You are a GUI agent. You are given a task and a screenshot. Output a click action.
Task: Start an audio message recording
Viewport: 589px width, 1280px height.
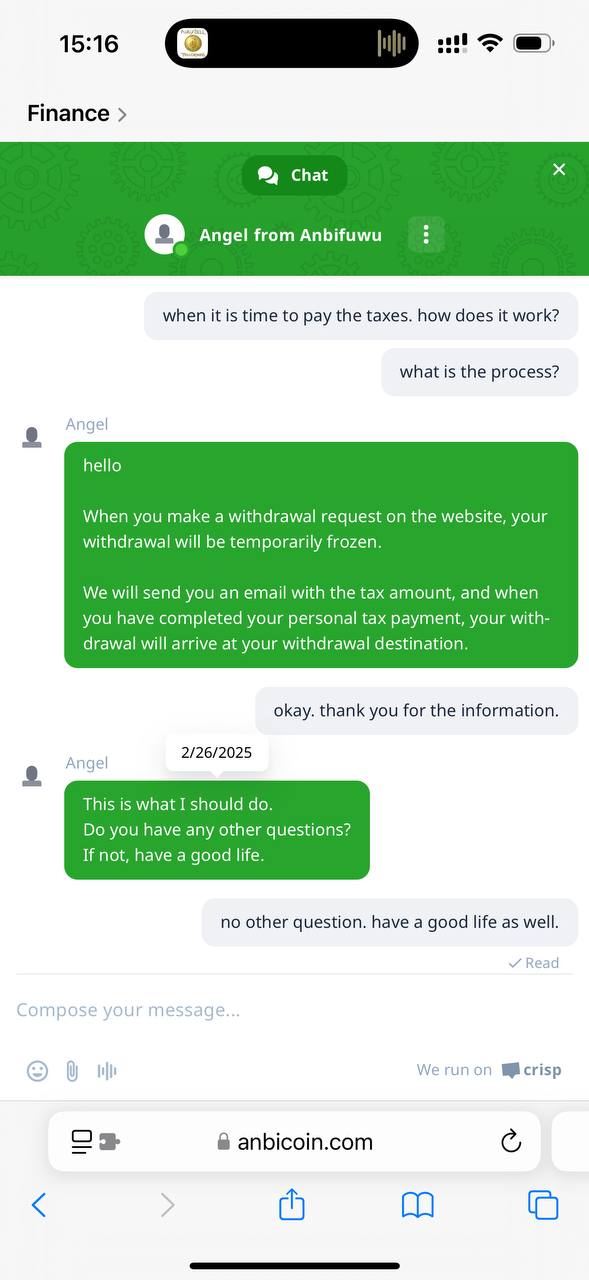point(107,1071)
